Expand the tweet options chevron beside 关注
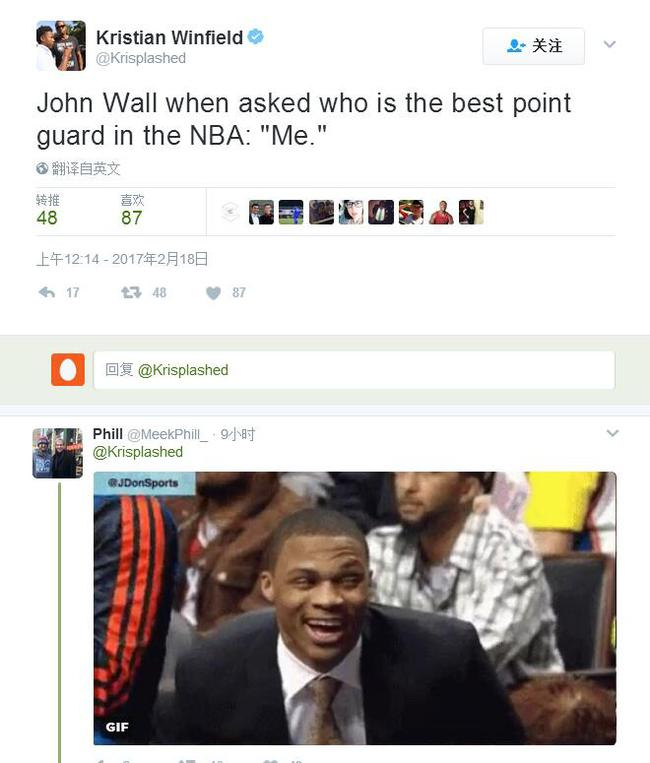Screen dimensions: 650x763 point(610,44)
